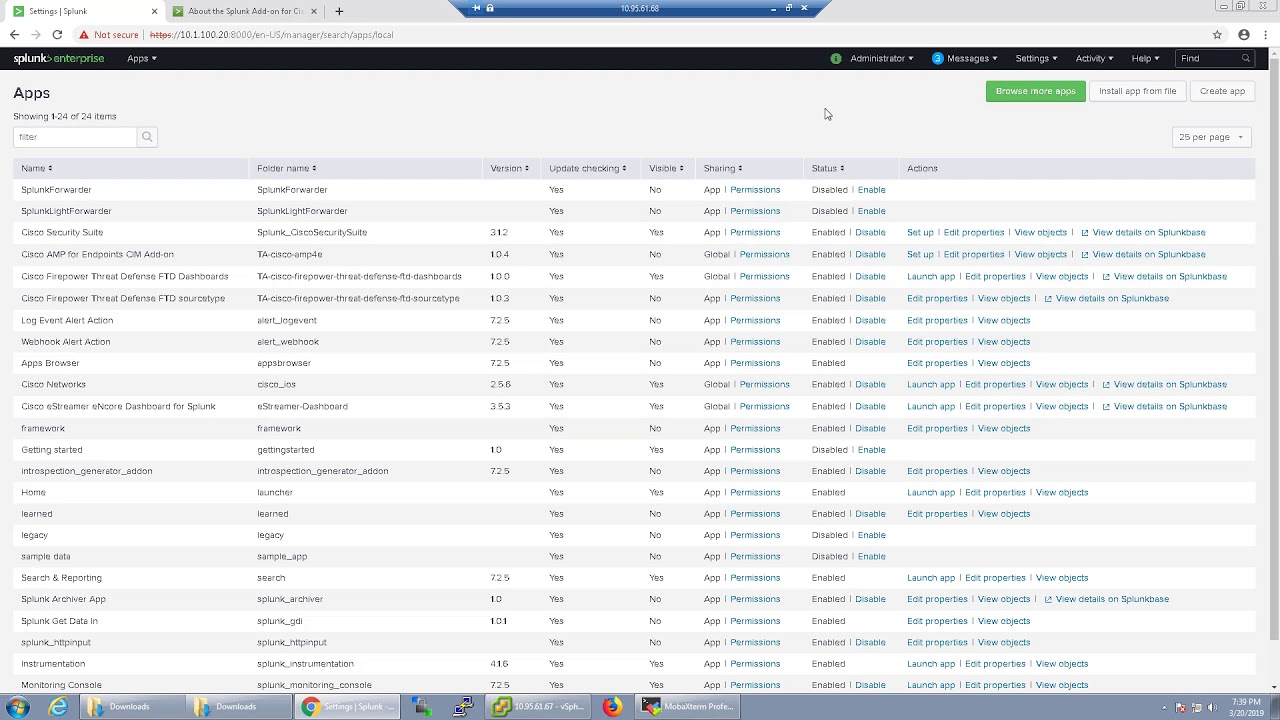Image resolution: width=1280 pixels, height=720 pixels.
Task: Click the 'Not secure' warning icon
Action: click(x=84, y=35)
